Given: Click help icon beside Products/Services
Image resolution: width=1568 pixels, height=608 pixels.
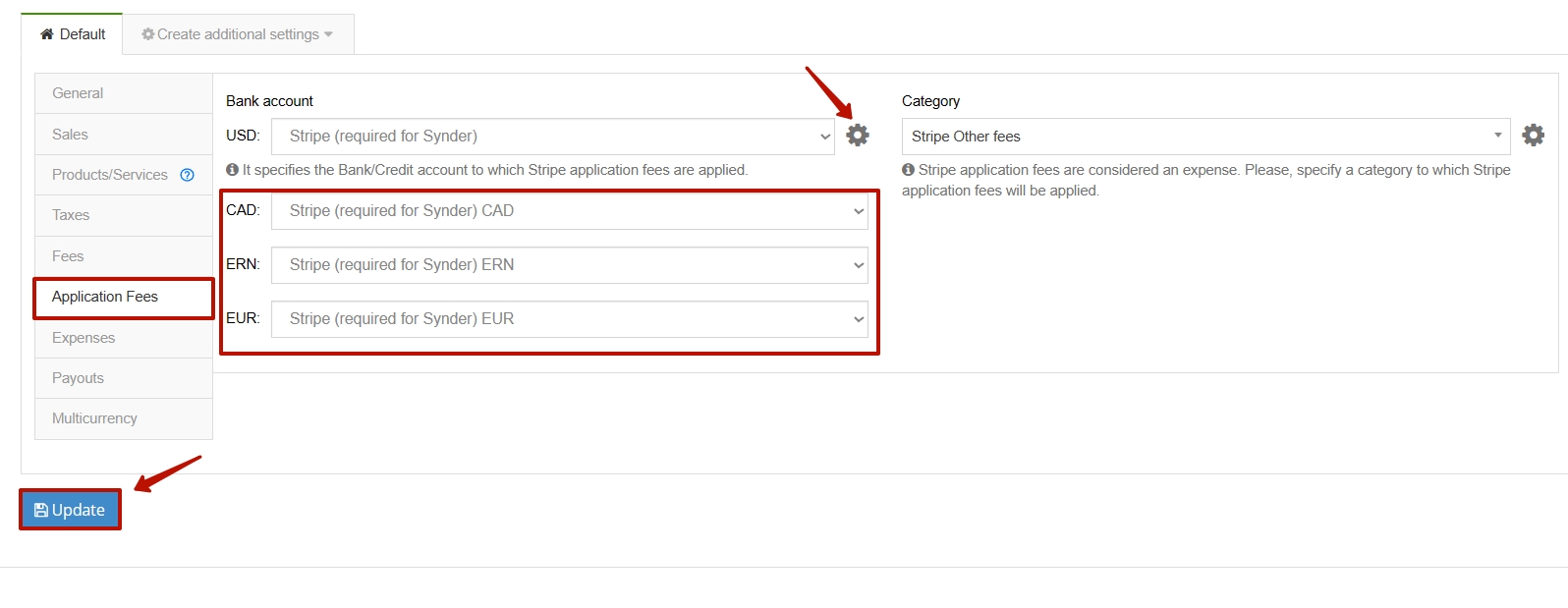Looking at the screenshot, I should pos(187,175).
